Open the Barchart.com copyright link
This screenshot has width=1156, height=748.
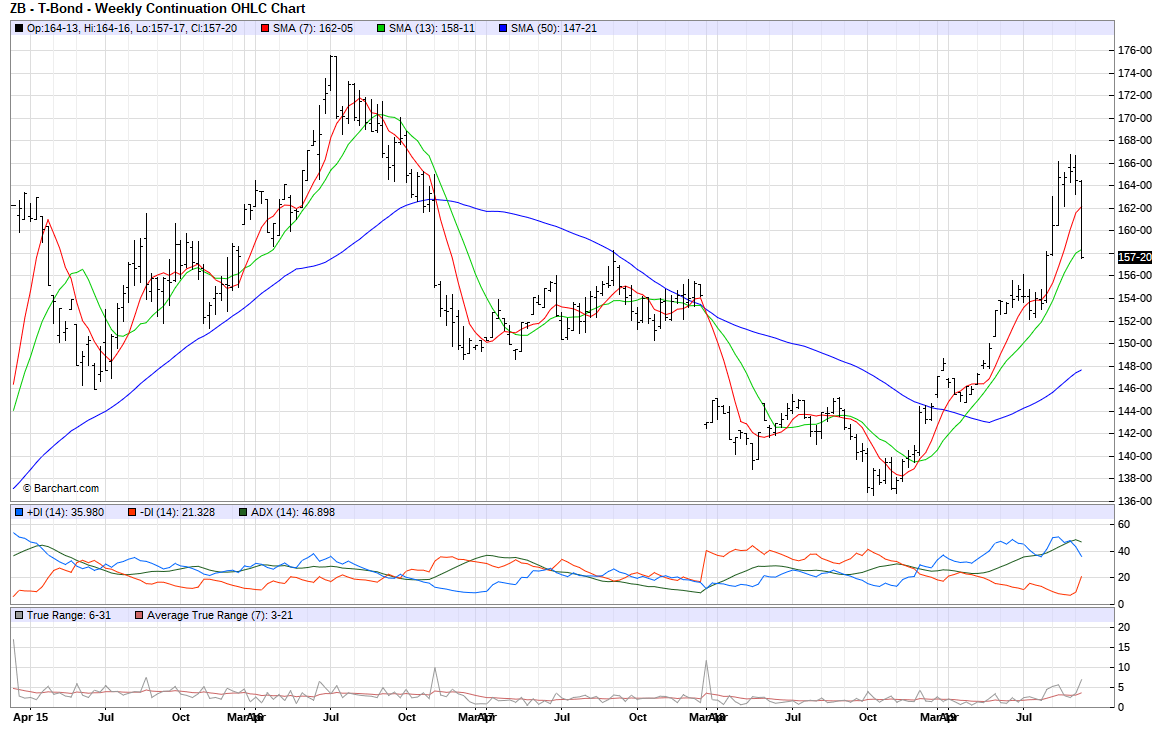point(60,488)
